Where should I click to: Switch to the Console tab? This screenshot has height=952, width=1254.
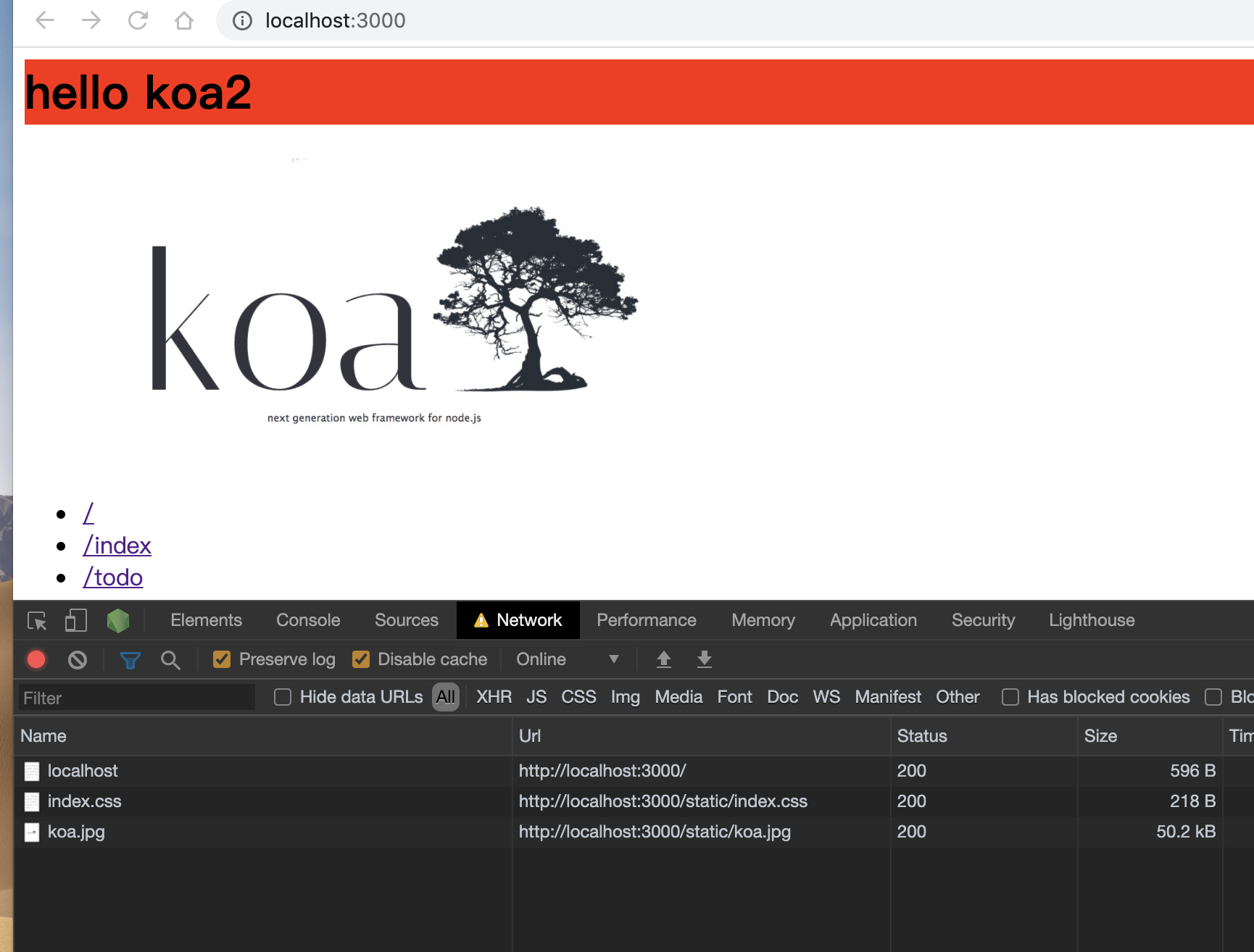coord(308,620)
